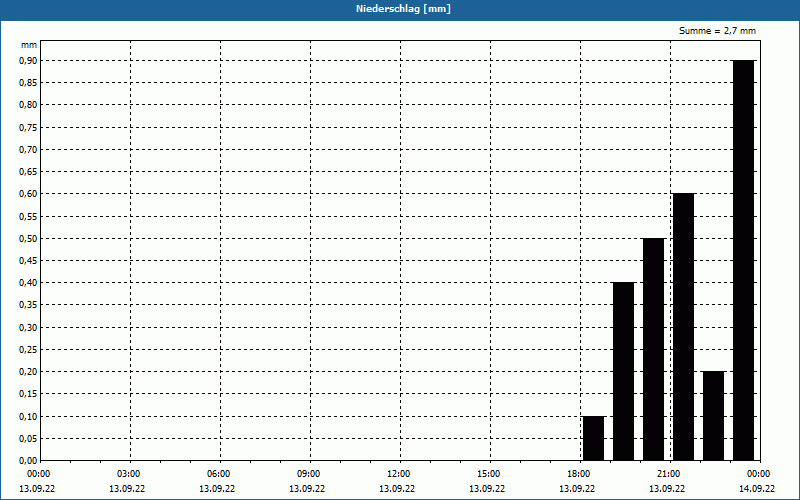
Task: Click the 'Niederschlag [mm]' chart title
Action: pos(403,9)
